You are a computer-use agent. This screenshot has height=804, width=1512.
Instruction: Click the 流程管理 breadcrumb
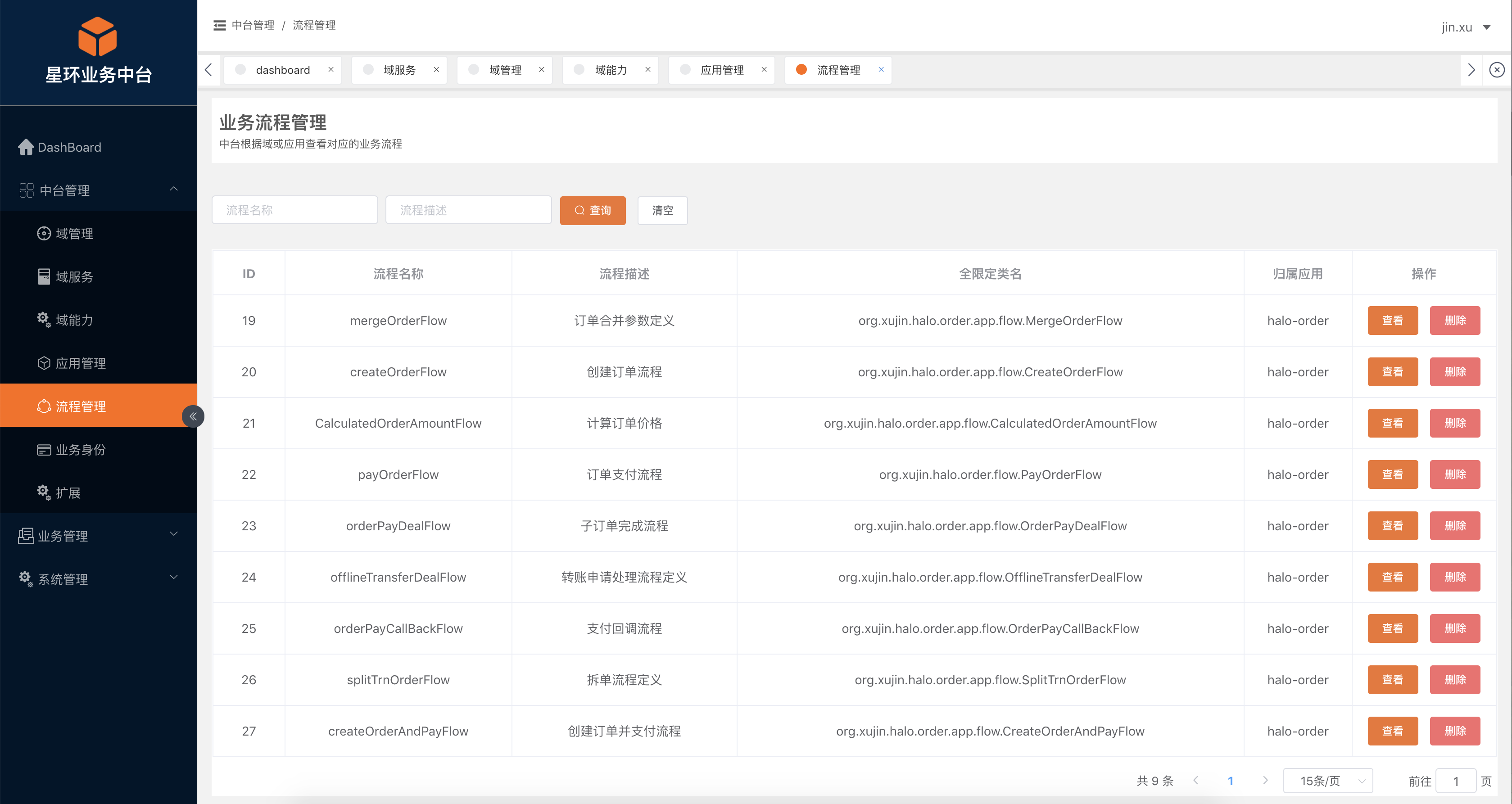click(314, 25)
